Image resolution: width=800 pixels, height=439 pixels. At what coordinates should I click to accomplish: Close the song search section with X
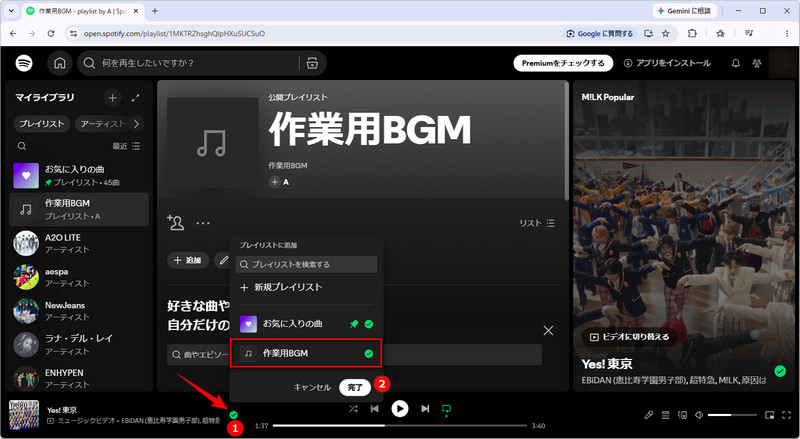coord(548,331)
